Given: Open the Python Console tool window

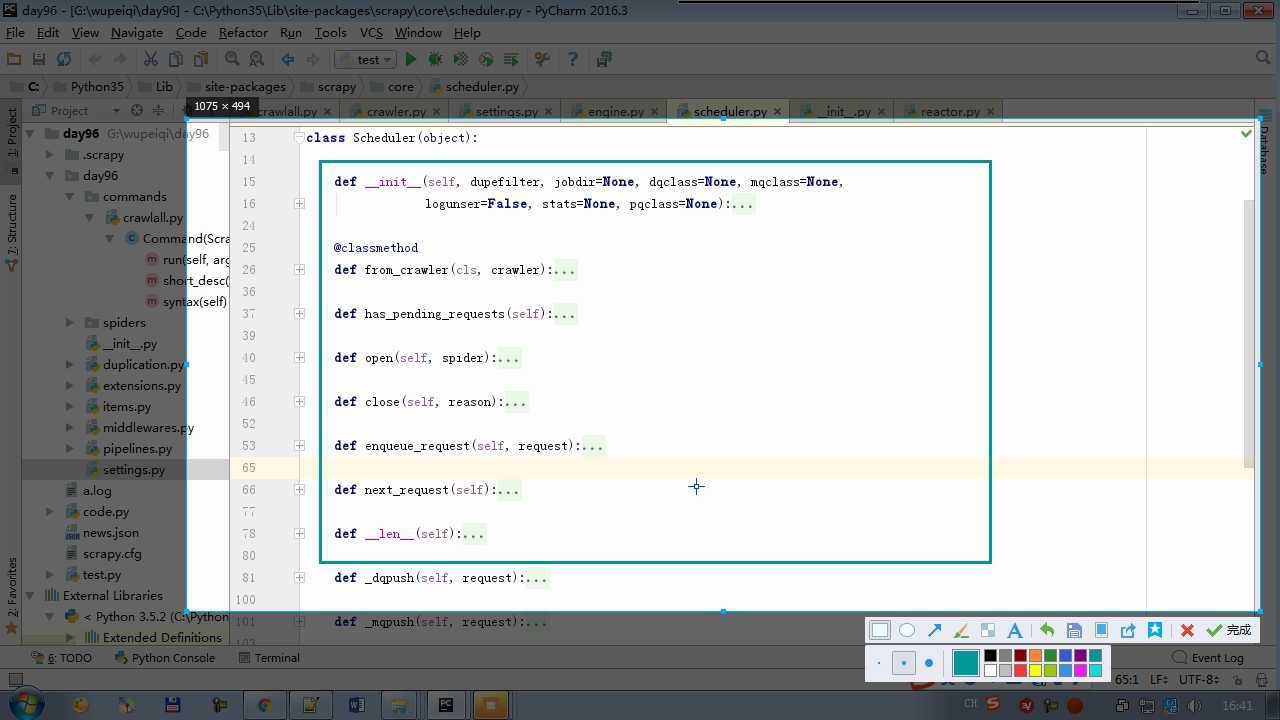Looking at the screenshot, I should coord(165,658).
